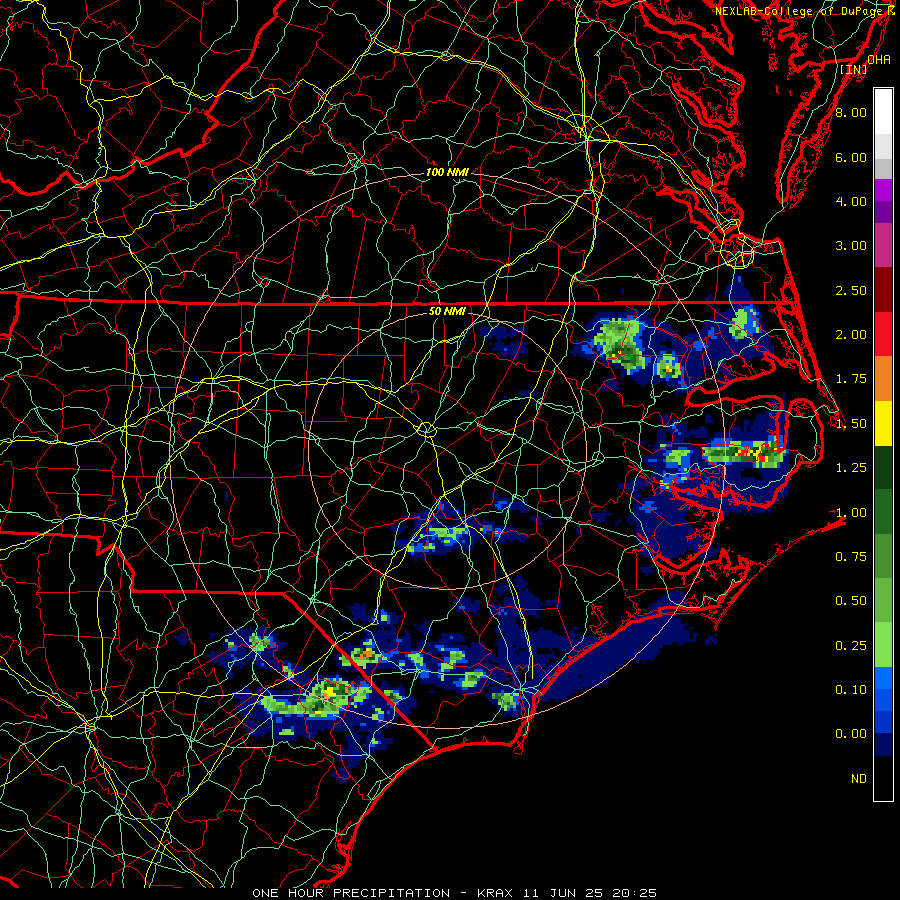This screenshot has width=900, height=900.
Task: Click the 'ONE HOUR PRECIPITATION' footer title
Action: pyautogui.click(x=351, y=893)
